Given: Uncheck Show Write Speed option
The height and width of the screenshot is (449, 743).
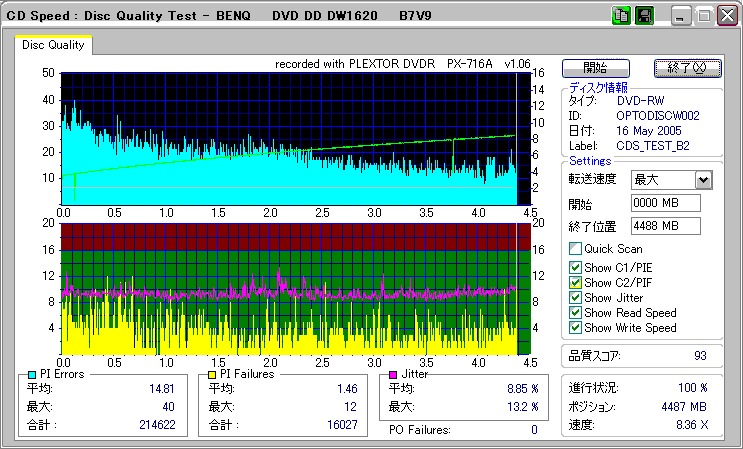Looking at the screenshot, I should click(x=575, y=327).
